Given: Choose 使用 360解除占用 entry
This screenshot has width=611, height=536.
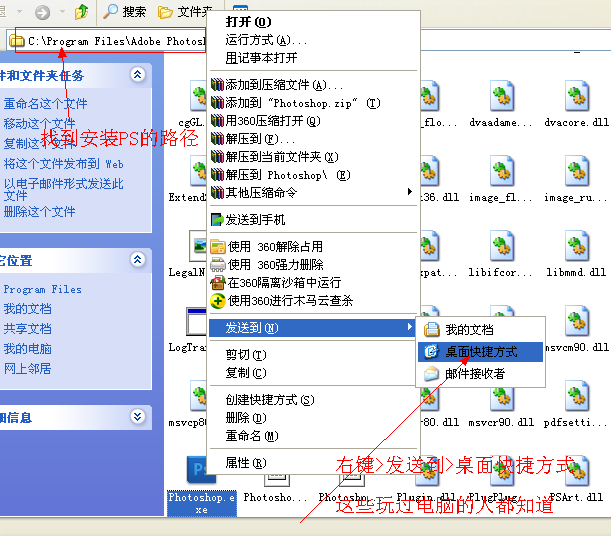Looking at the screenshot, I should click(314, 247).
